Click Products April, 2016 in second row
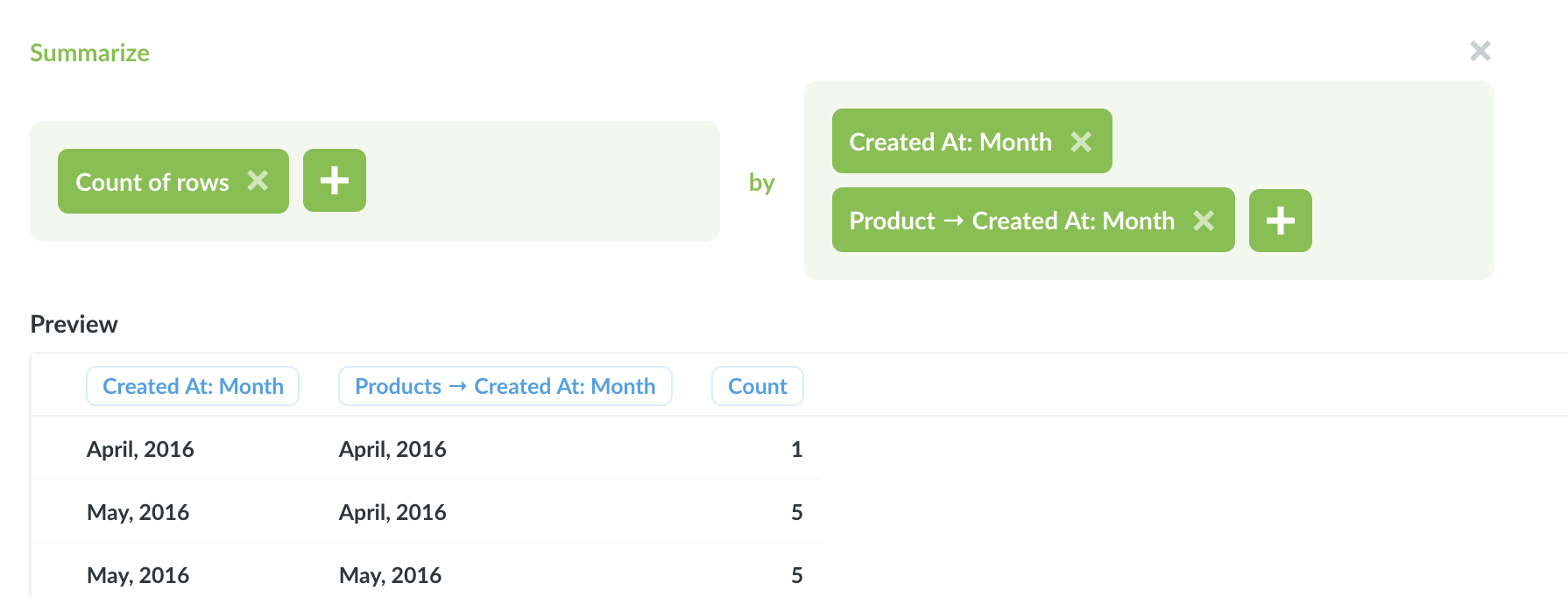The width and height of the screenshot is (1568, 597). coord(392,512)
